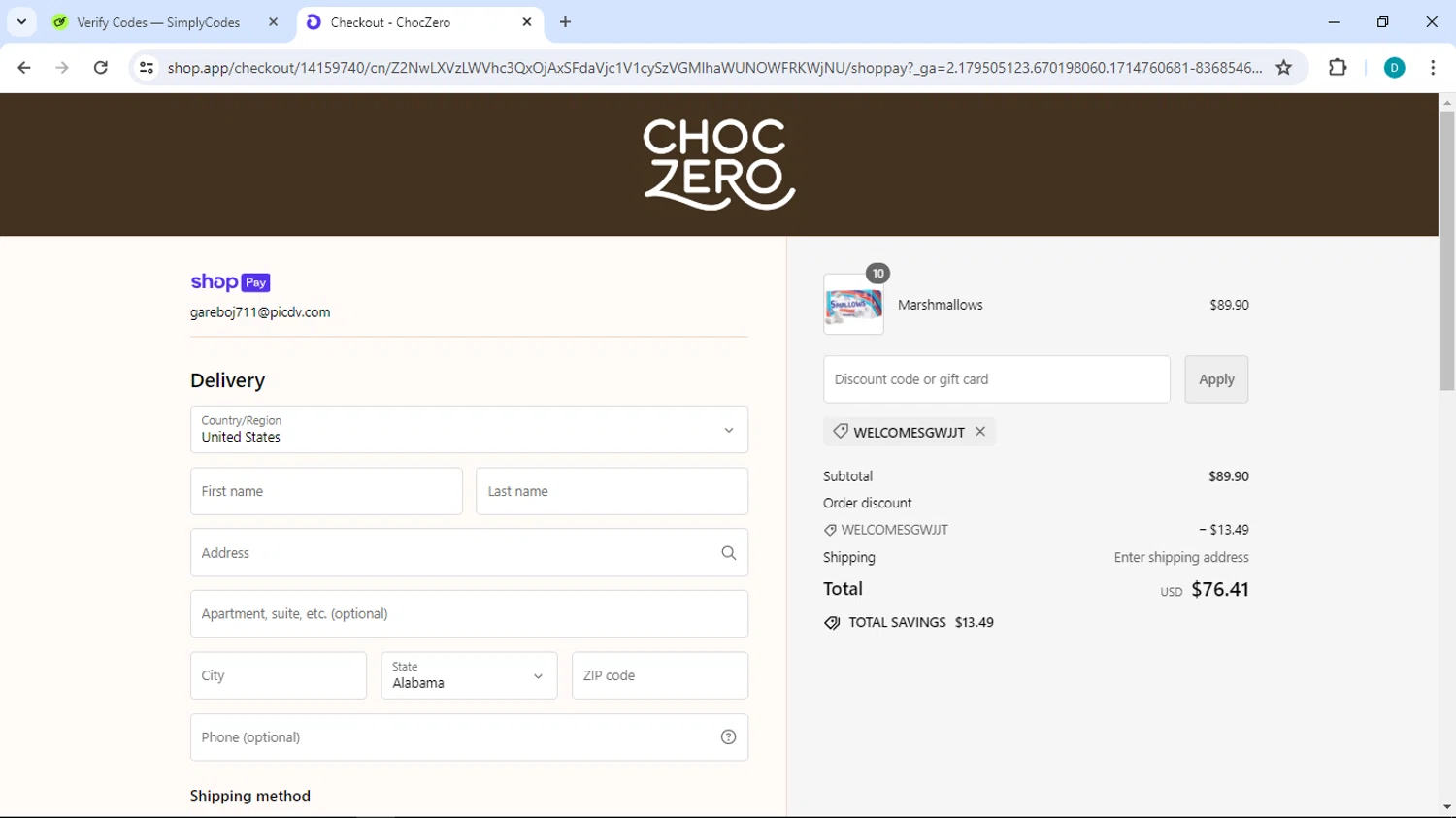This screenshot has width=1456, height=818.
Task: View site information icon in address bar
Action: click(x=147, y=68)
